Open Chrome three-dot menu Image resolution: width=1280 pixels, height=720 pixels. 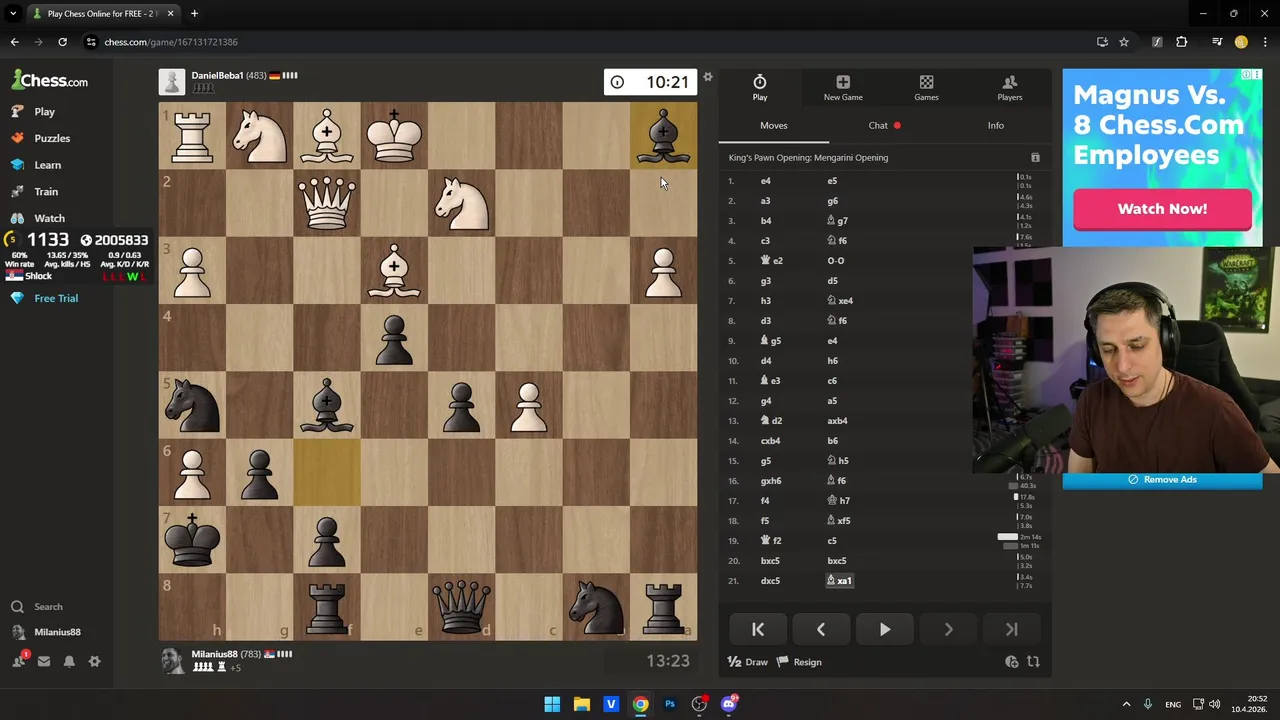pyautogui.click(x=1266, y=42)
